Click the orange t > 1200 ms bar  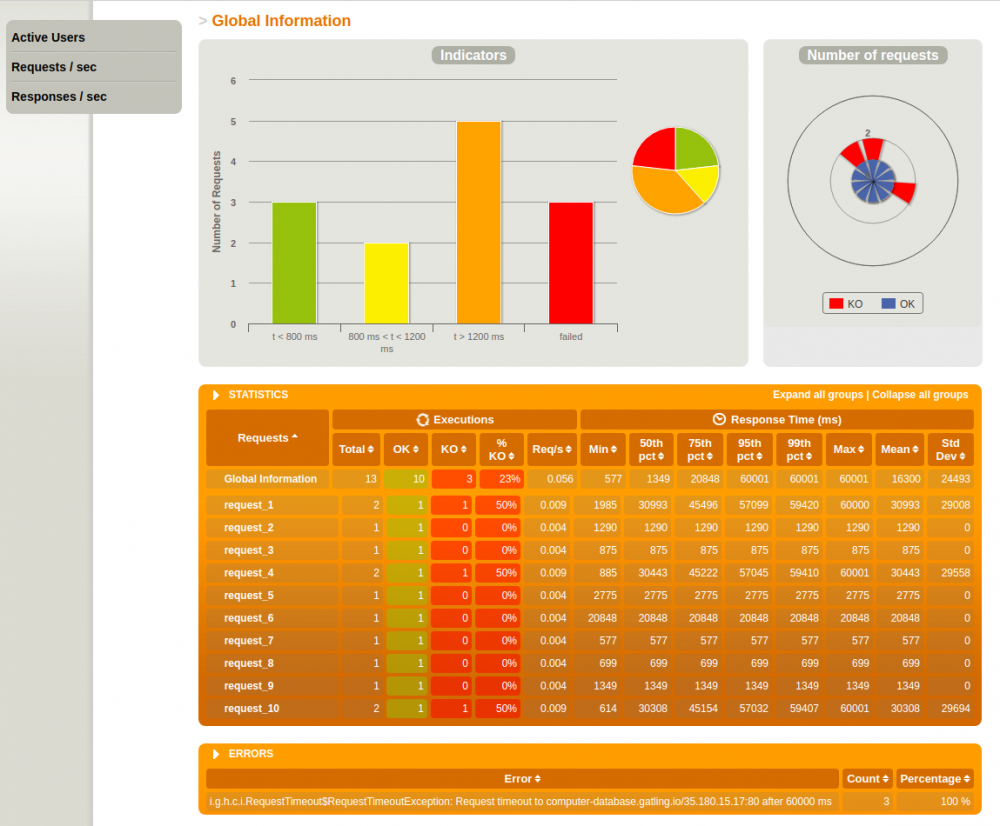coord(478,223)
